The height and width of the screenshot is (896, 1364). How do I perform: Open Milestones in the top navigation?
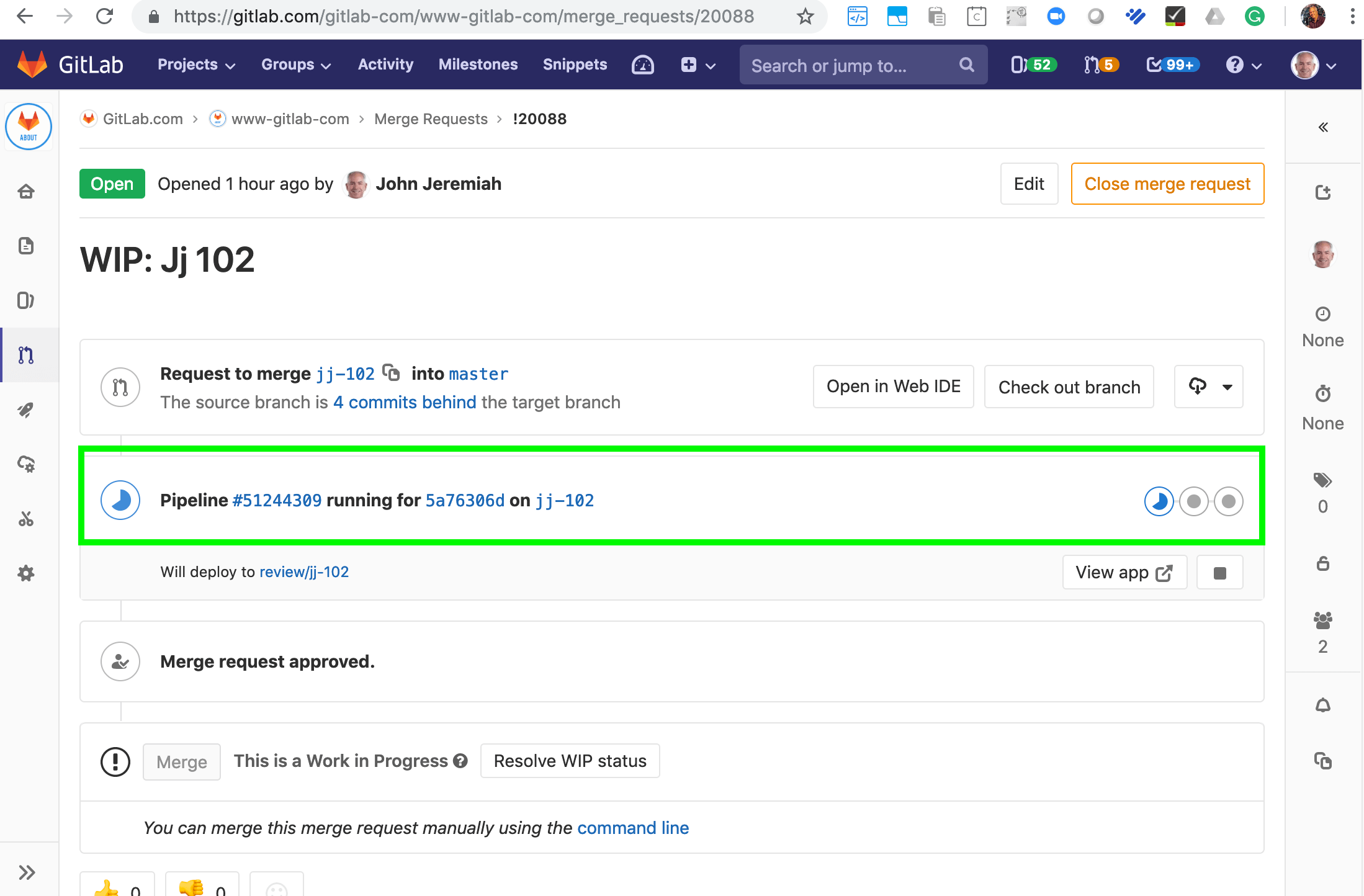pos(478,65)
